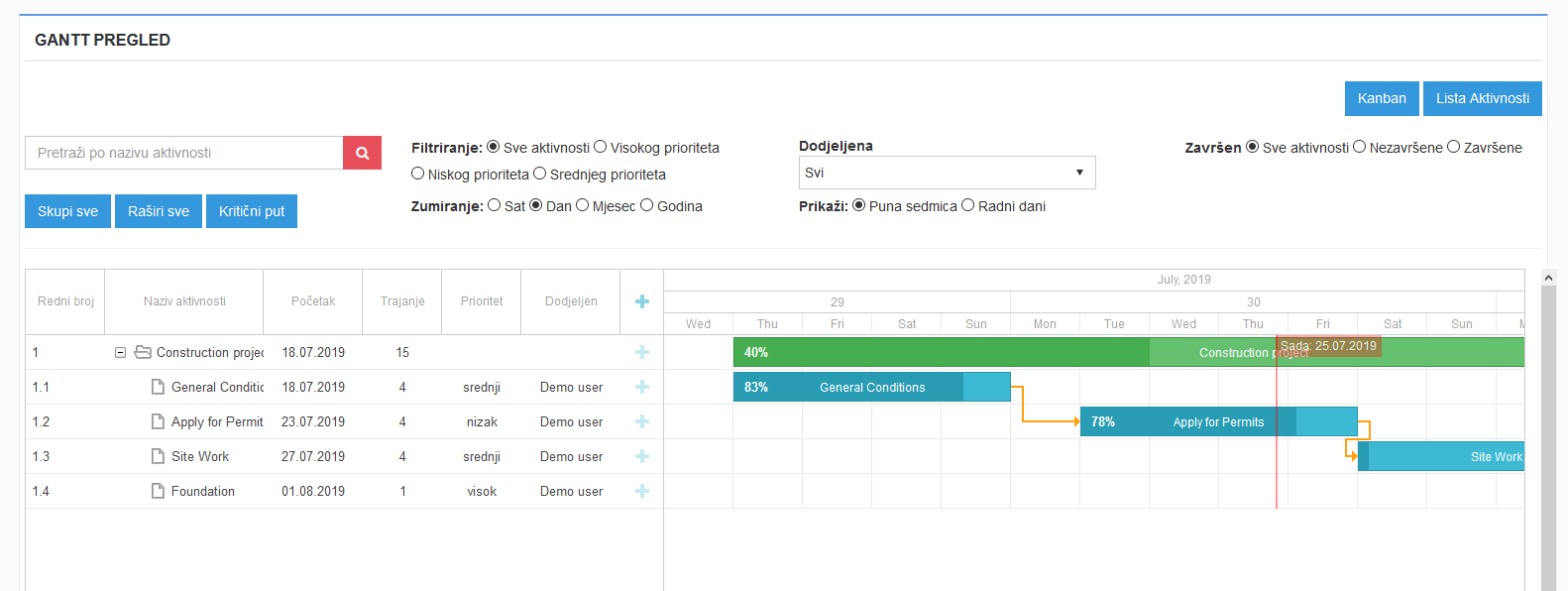Open the Lista Aktivnosti view
The image size is (1568, 591).
pyautogui.click(x=1482, y=98)
